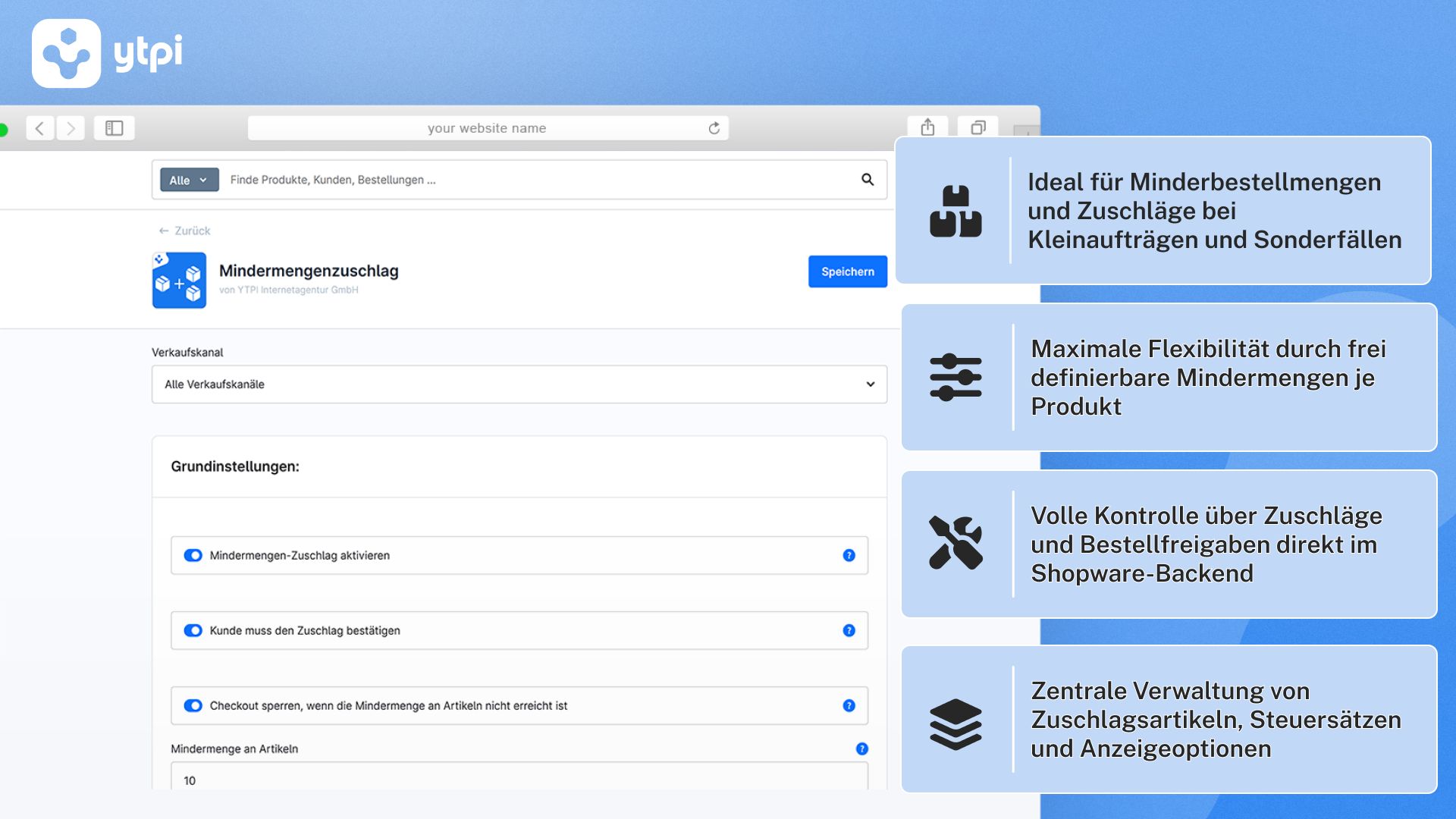
Task: Expand the Verkaufskanal dropdown
Action: click(x=519, y=384)
